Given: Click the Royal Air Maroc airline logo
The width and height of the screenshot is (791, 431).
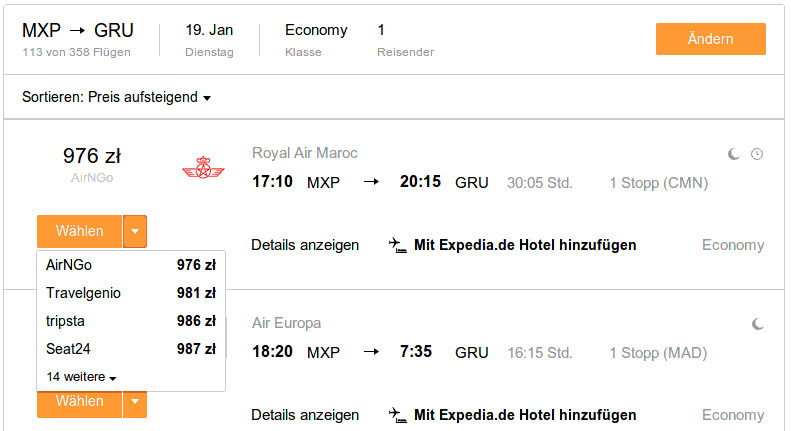Looking at the screenshot, I should point(203,168).
